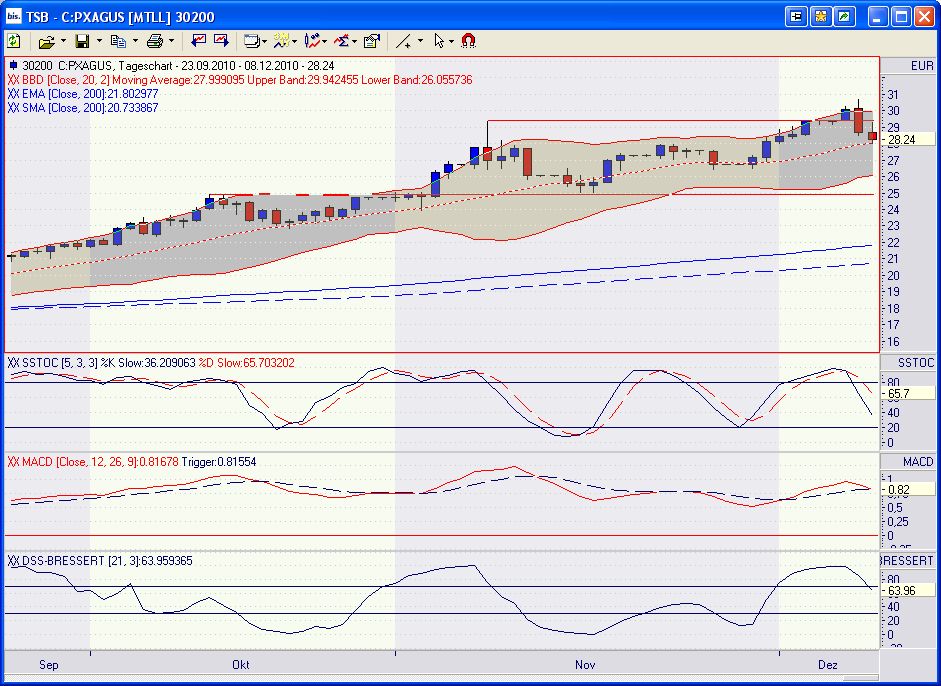Save chart with the floppy disk icon
This screenshot has height=686, width=941.
(82, 41)
